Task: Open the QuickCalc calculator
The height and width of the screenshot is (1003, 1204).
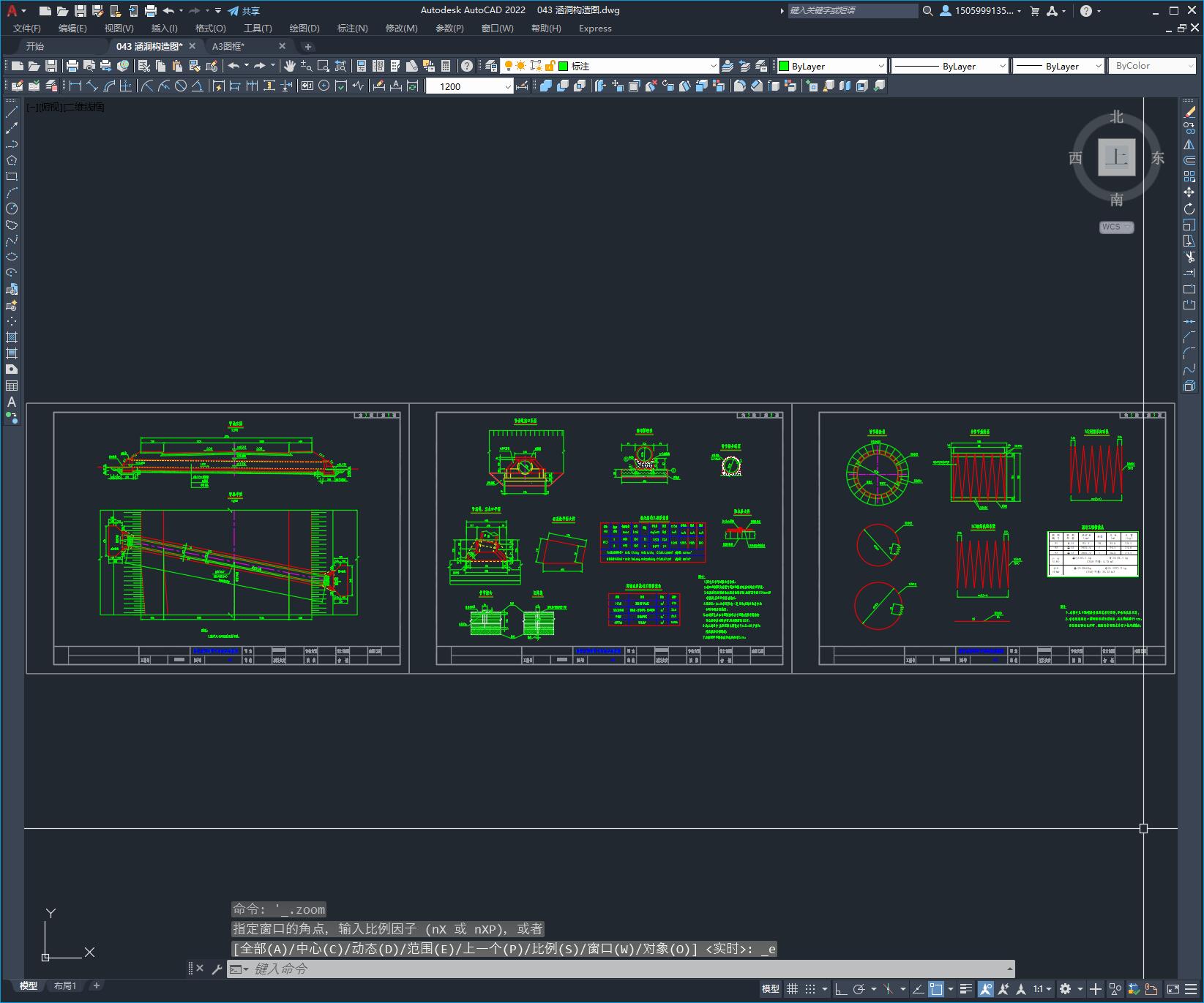Action: [x=446, y=66]
